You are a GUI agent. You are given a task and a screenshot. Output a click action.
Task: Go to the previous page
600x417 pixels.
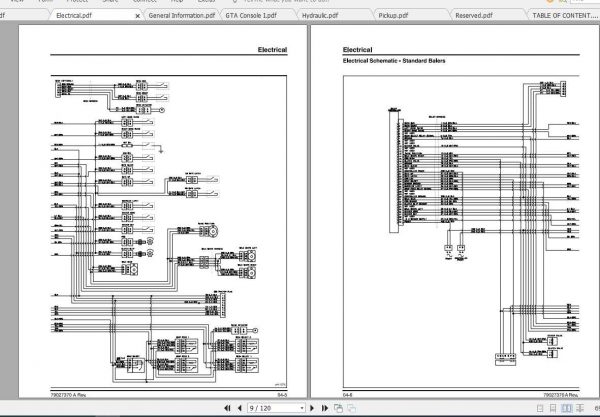(x=240, y=408)
